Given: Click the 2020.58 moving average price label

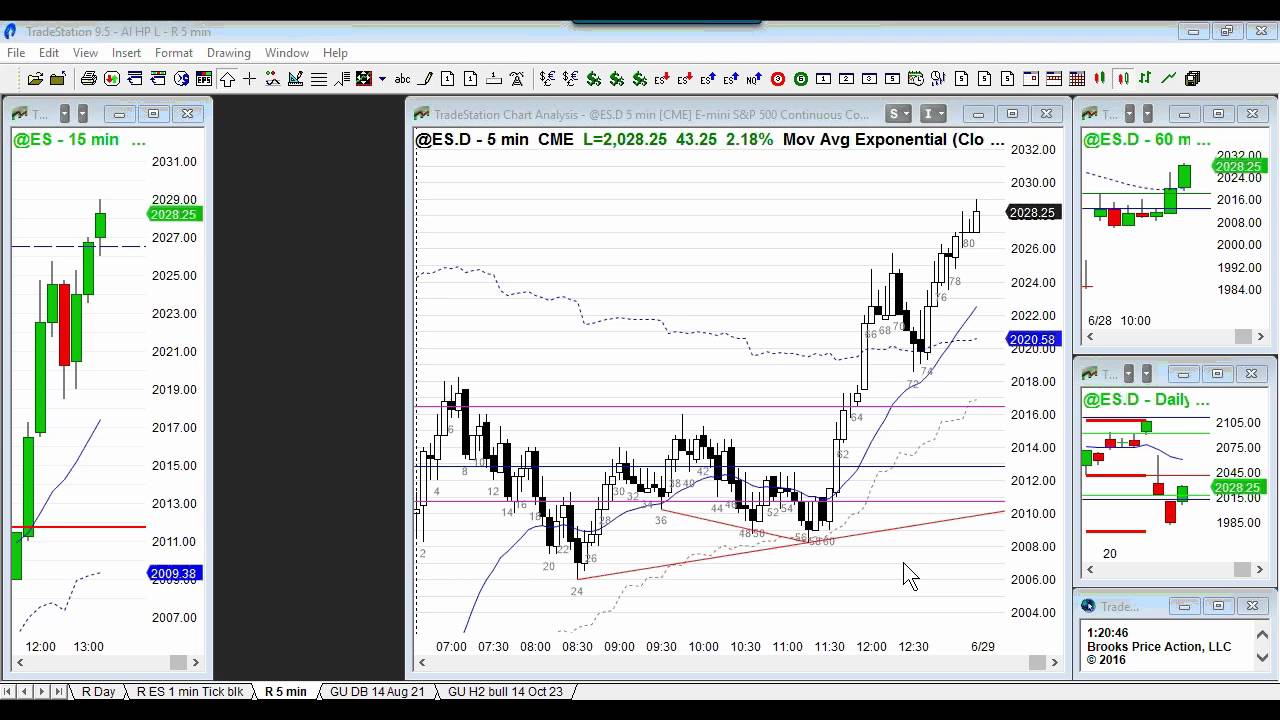Looking at the screenshot, I should click(x=1032, y=340).
